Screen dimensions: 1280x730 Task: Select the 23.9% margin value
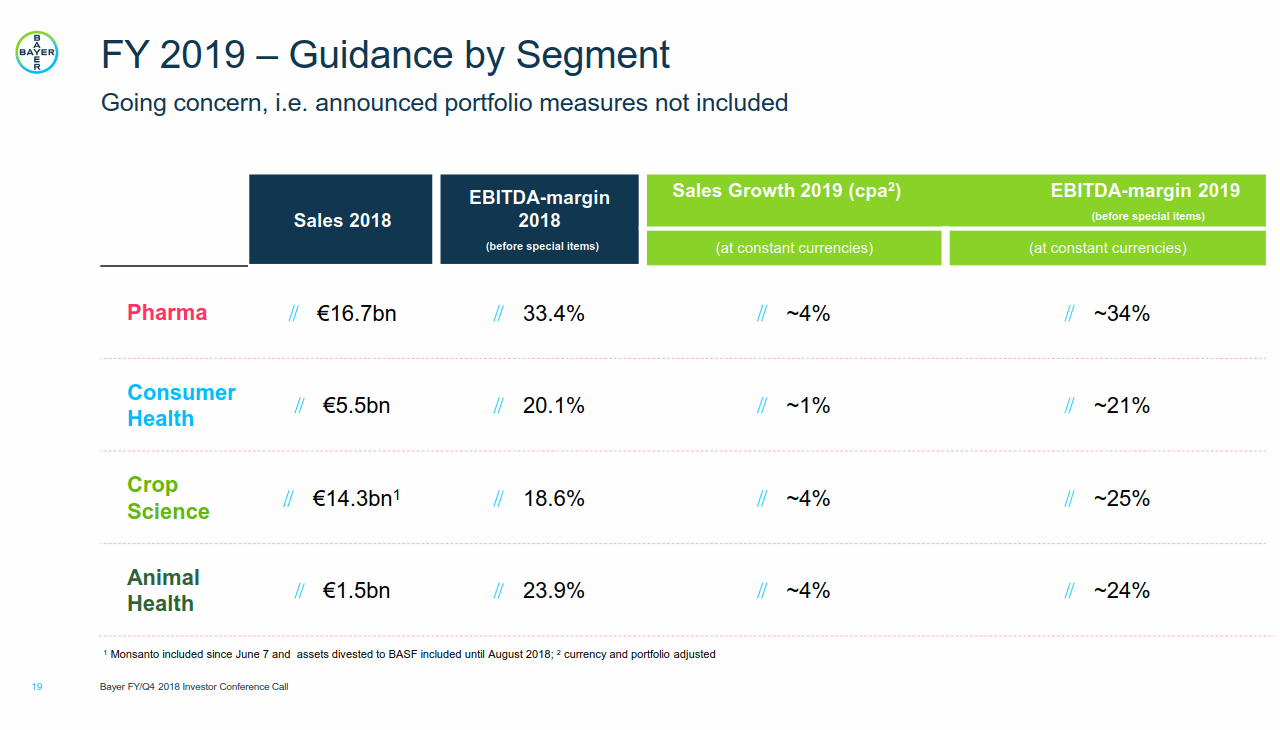pyautogui.click(x=553, y=591)
